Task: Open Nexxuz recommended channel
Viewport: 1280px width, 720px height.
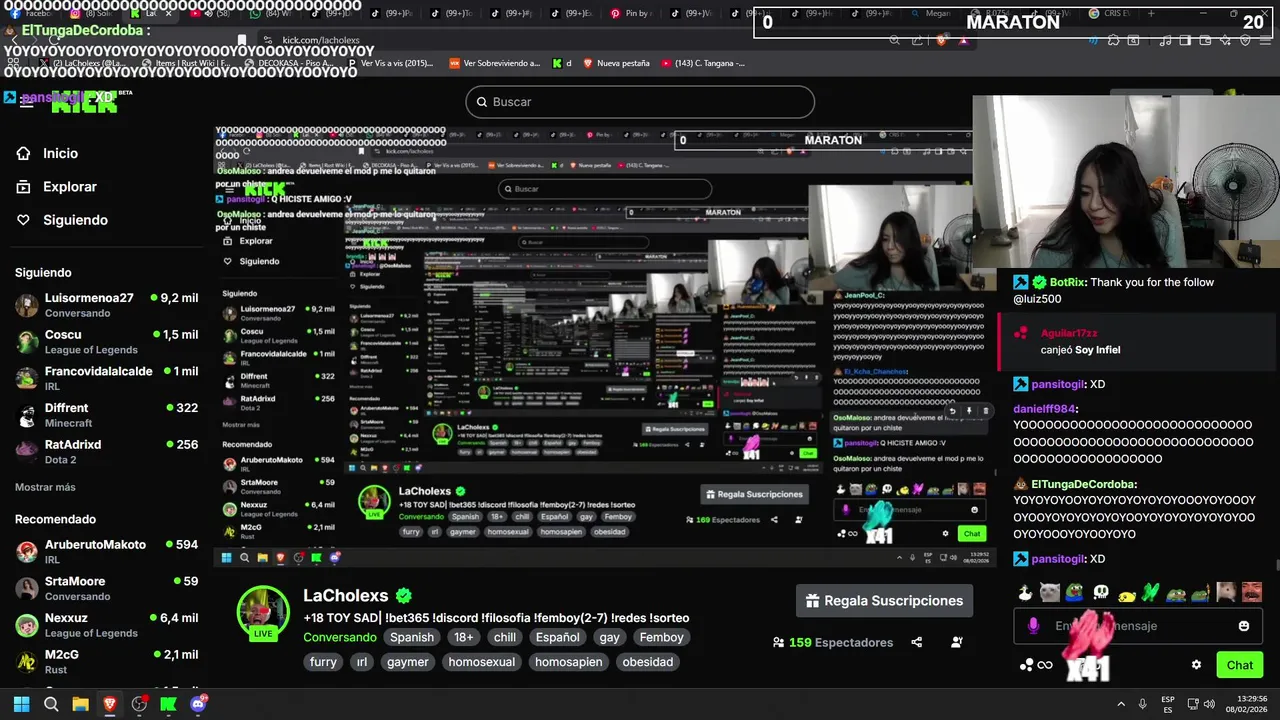Action: coord(107,625)
